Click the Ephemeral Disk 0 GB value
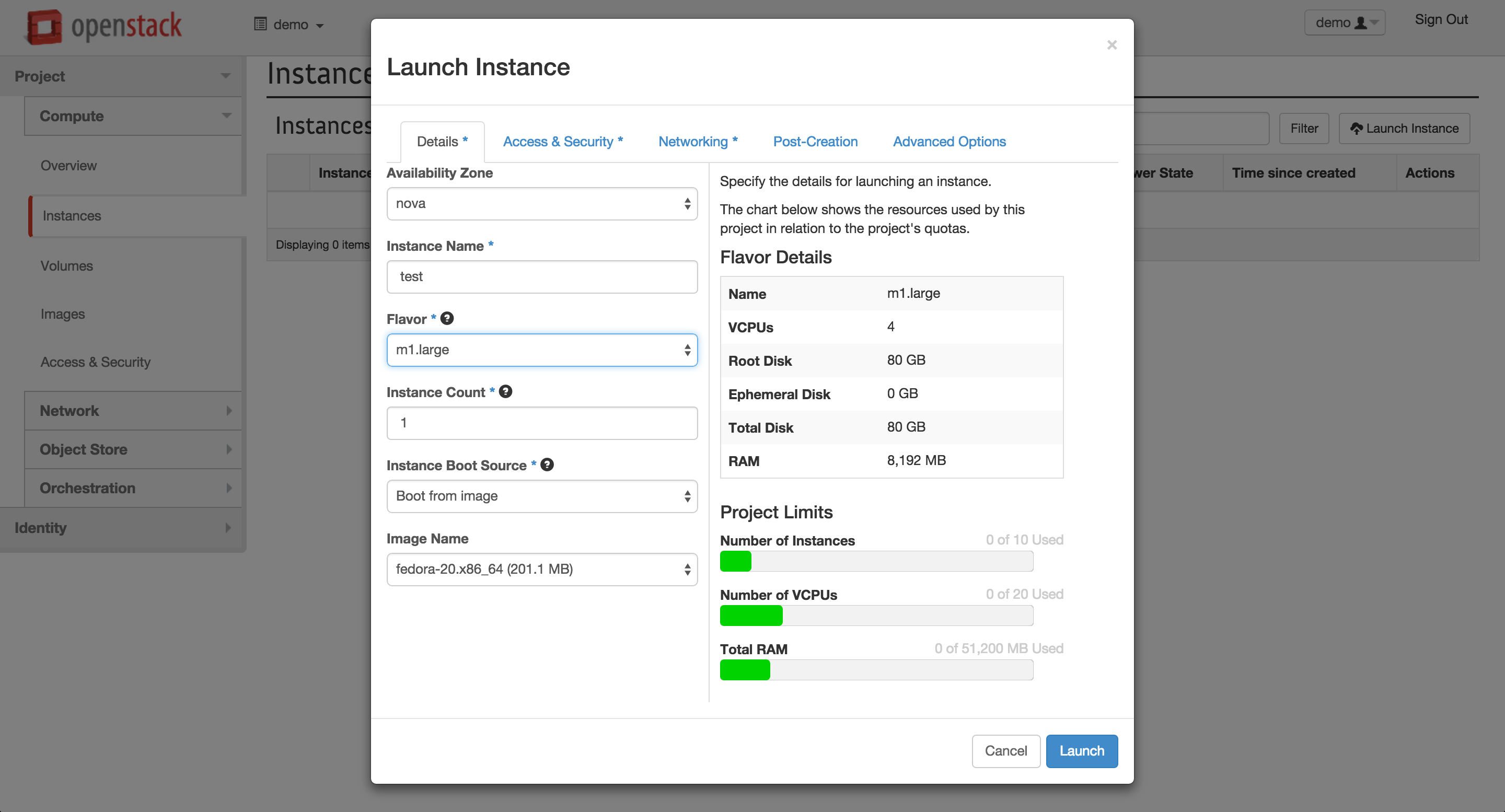 902,394
